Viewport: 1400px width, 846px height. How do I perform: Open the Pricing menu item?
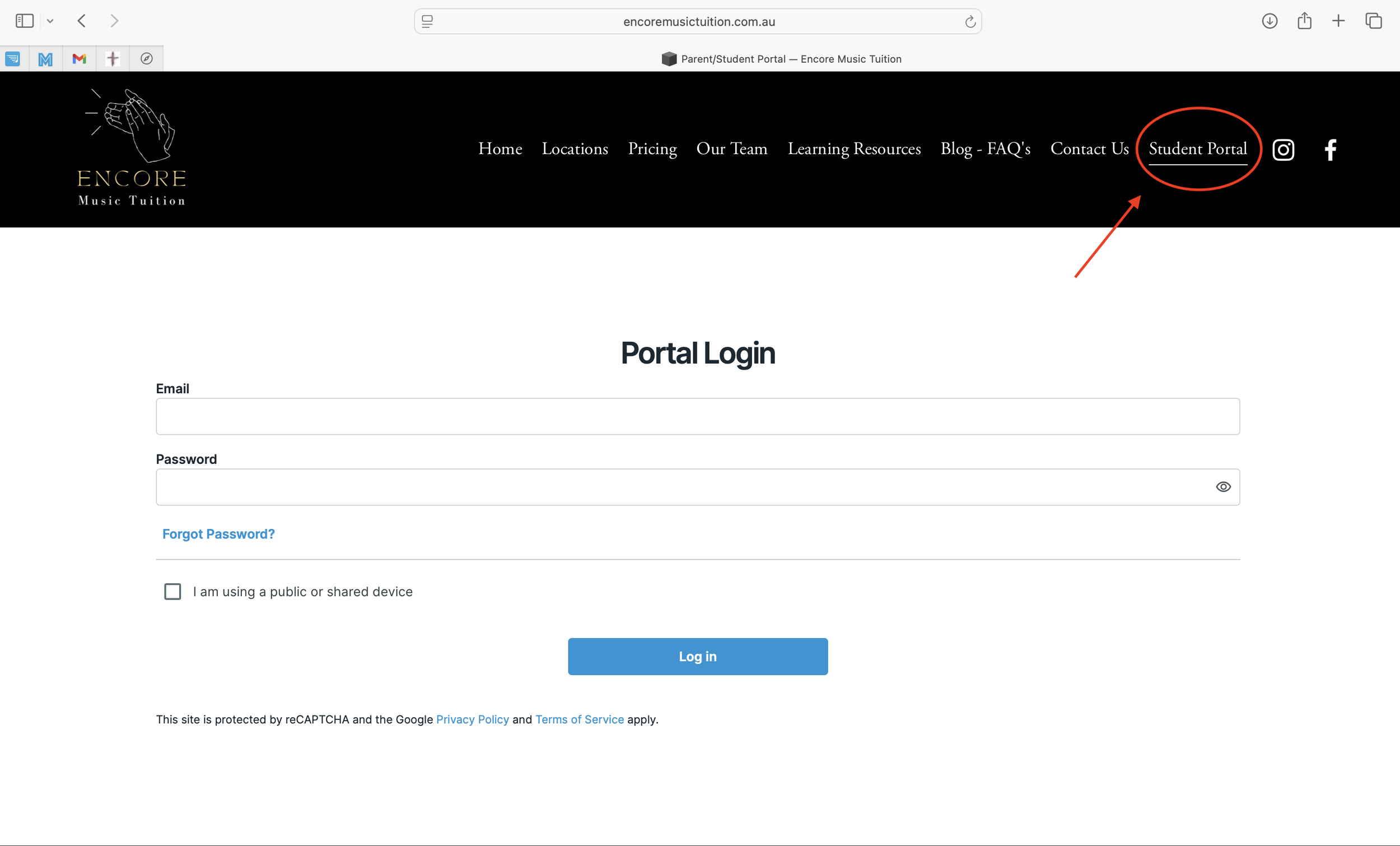pyautogui.click(x=652, y=148)
